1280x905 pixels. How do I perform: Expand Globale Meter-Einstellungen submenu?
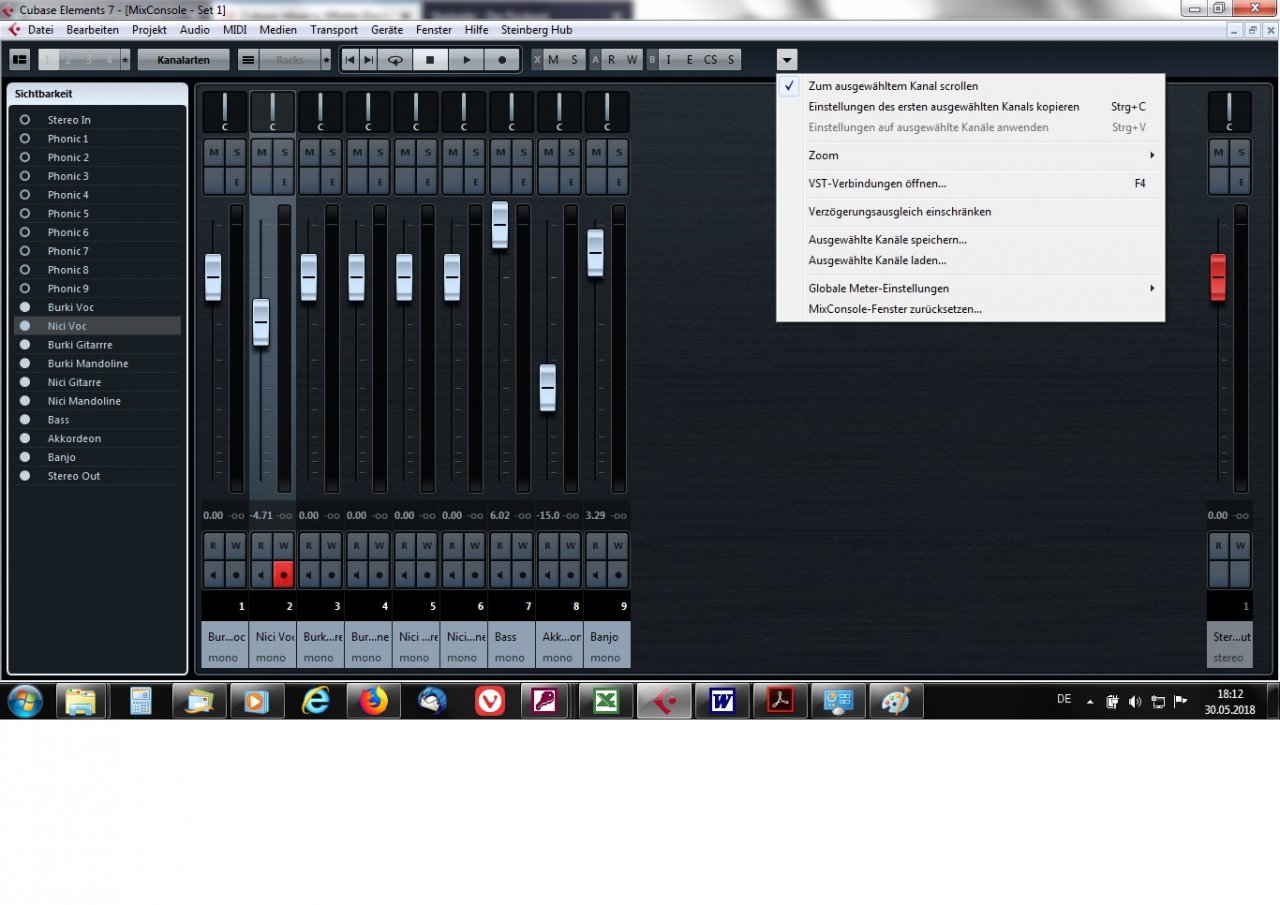pyautogui.click(x=971, y=288)
